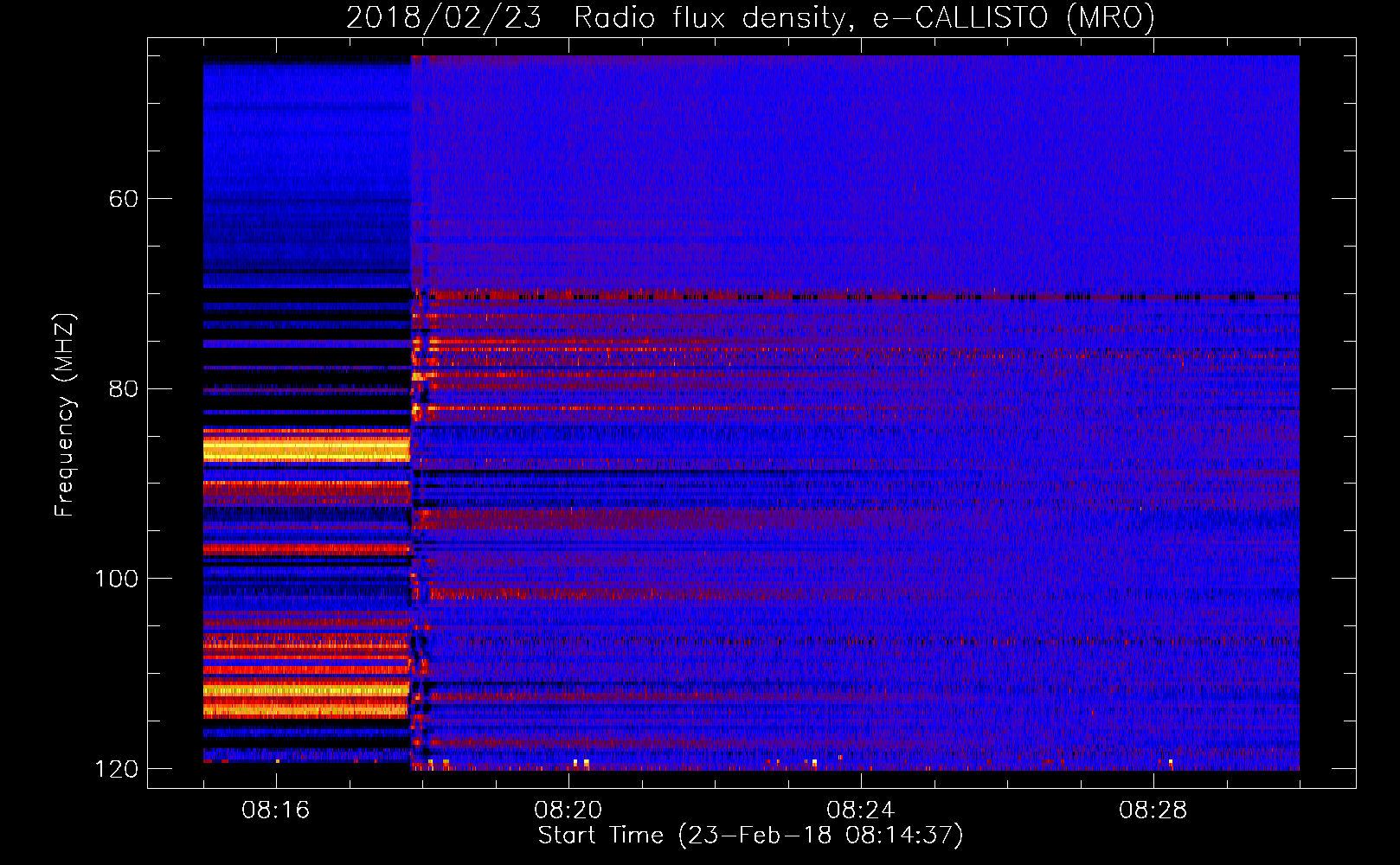Click the 'Frequency (MHZ)' axis label
The height and width of the screenshot is (865, 1400).
(65, 415)
